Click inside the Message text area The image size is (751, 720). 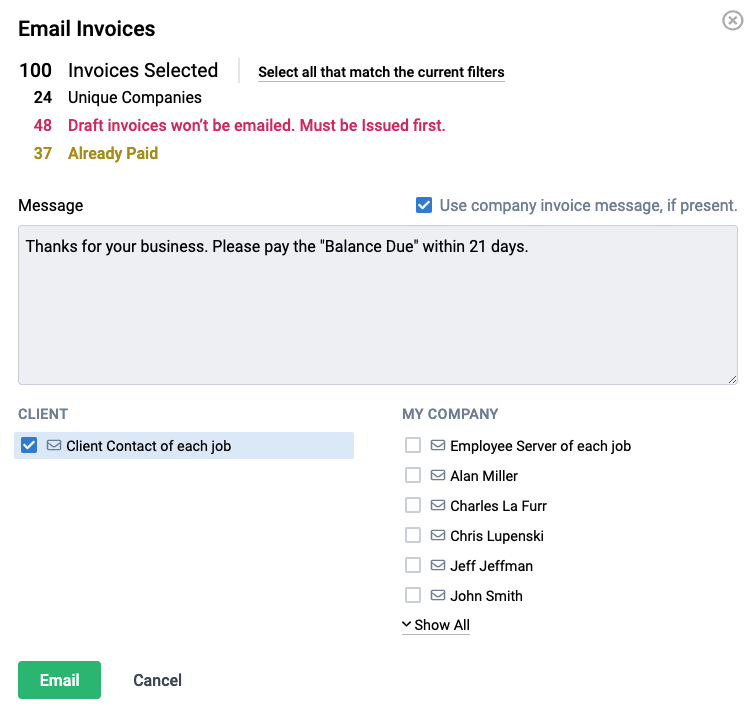pyautogui.click(x=377, y=310)
